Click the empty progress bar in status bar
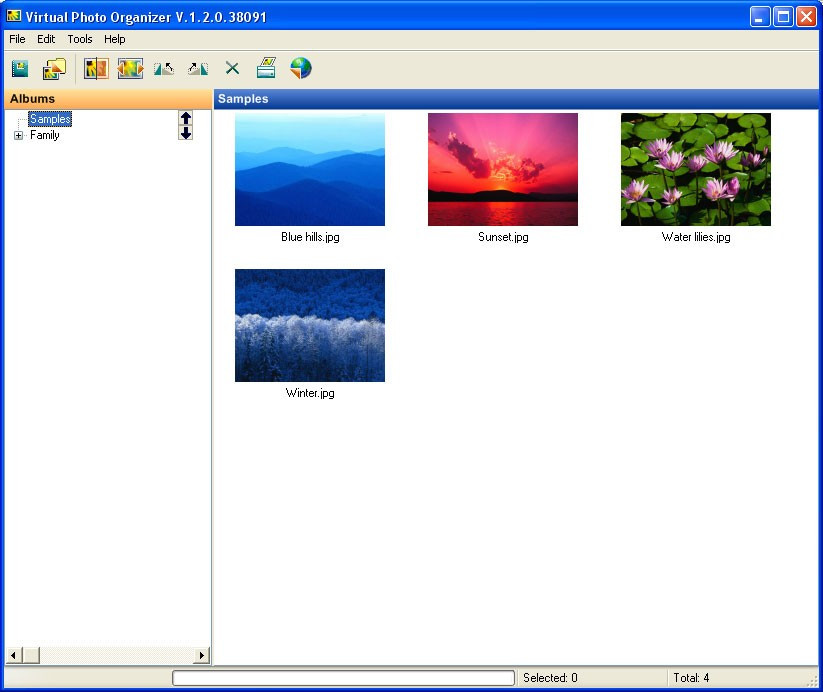823x692 pixels. pyautogui.click(x=343, y=678)
